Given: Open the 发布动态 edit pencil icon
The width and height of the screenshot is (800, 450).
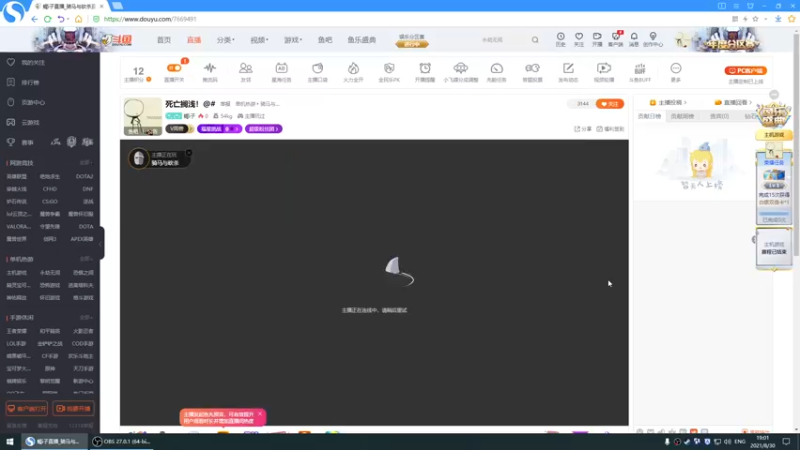Looking at the screenshot, I should [568, 72].
